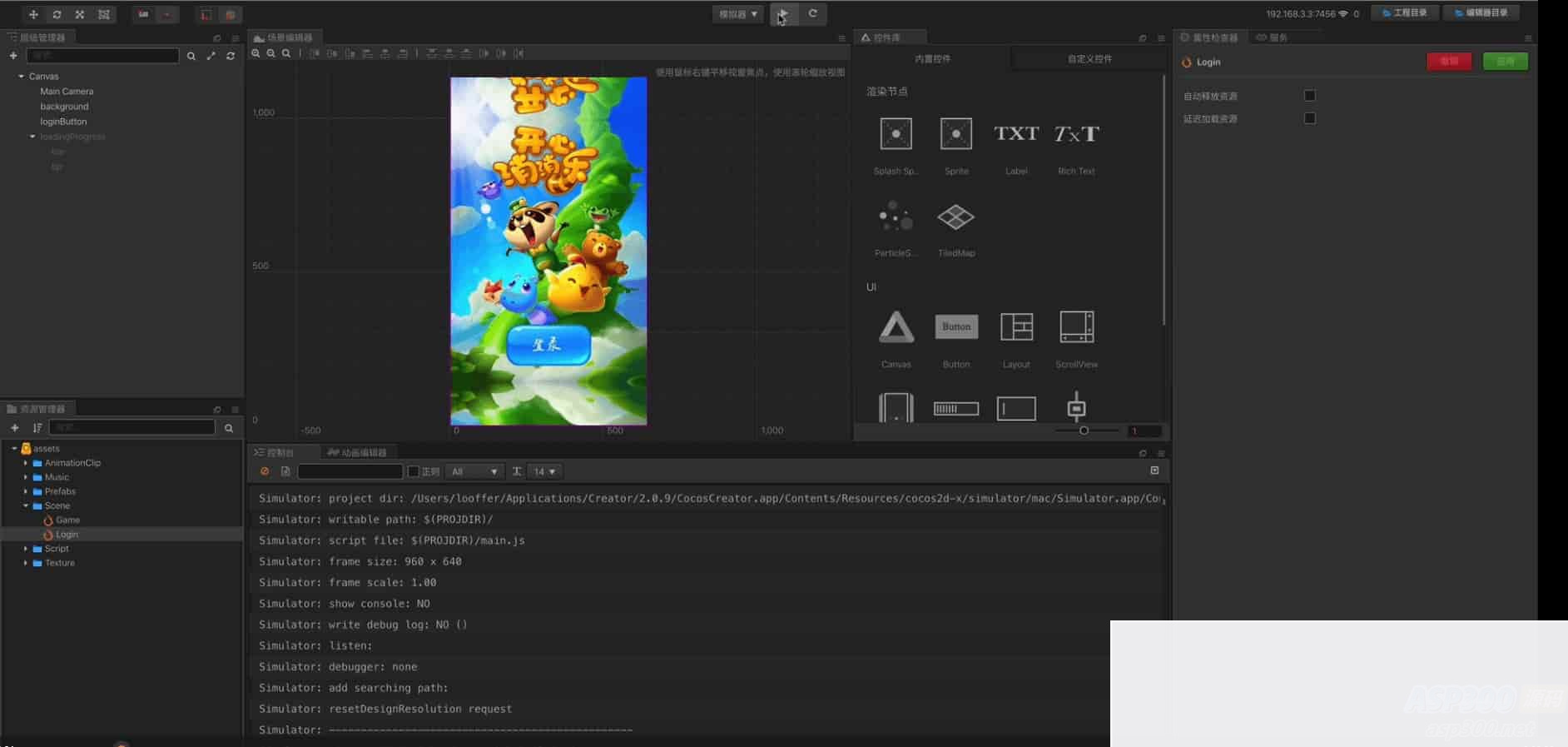
Task: Click the play preview button
Action: pyautogui.click(x=783, y=14)
